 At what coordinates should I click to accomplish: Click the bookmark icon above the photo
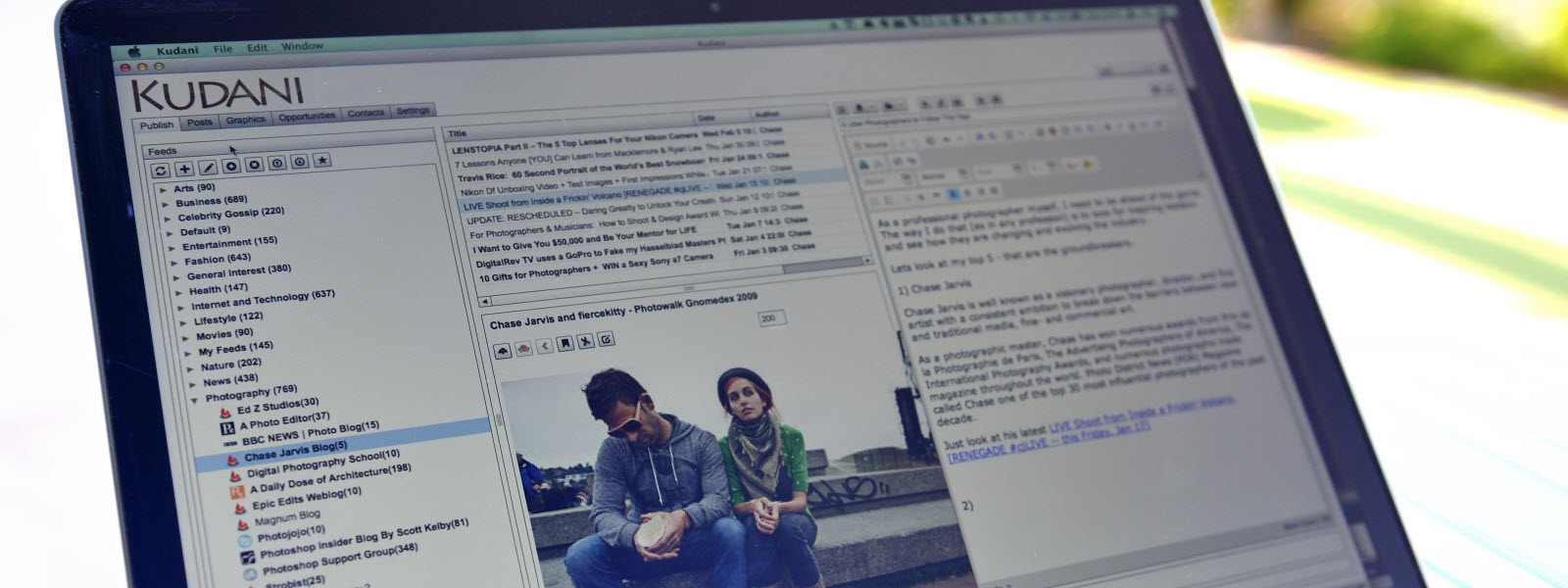point(564,343)
